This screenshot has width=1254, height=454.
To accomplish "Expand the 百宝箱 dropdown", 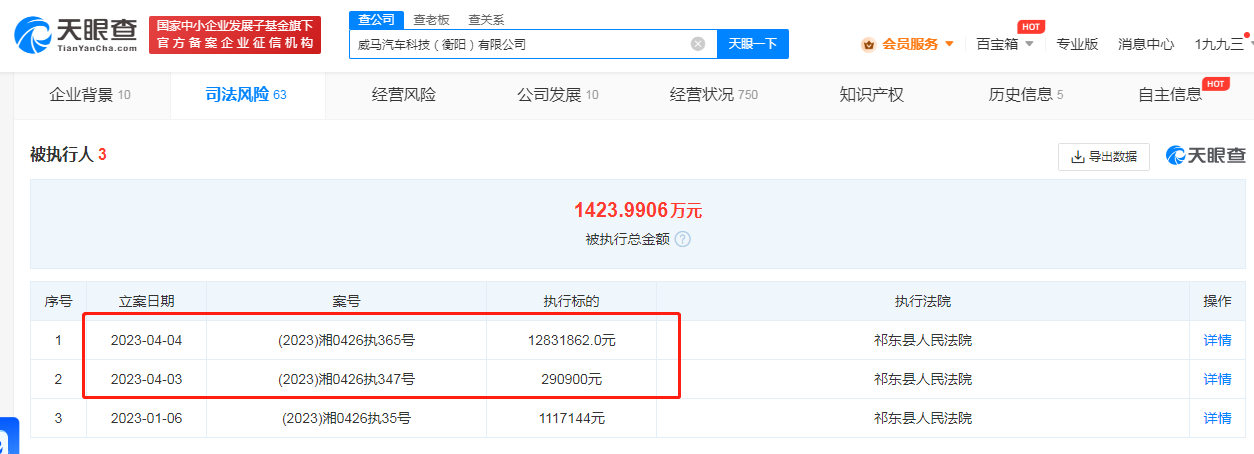I will pyautogui.click(x=1005, y=44).
